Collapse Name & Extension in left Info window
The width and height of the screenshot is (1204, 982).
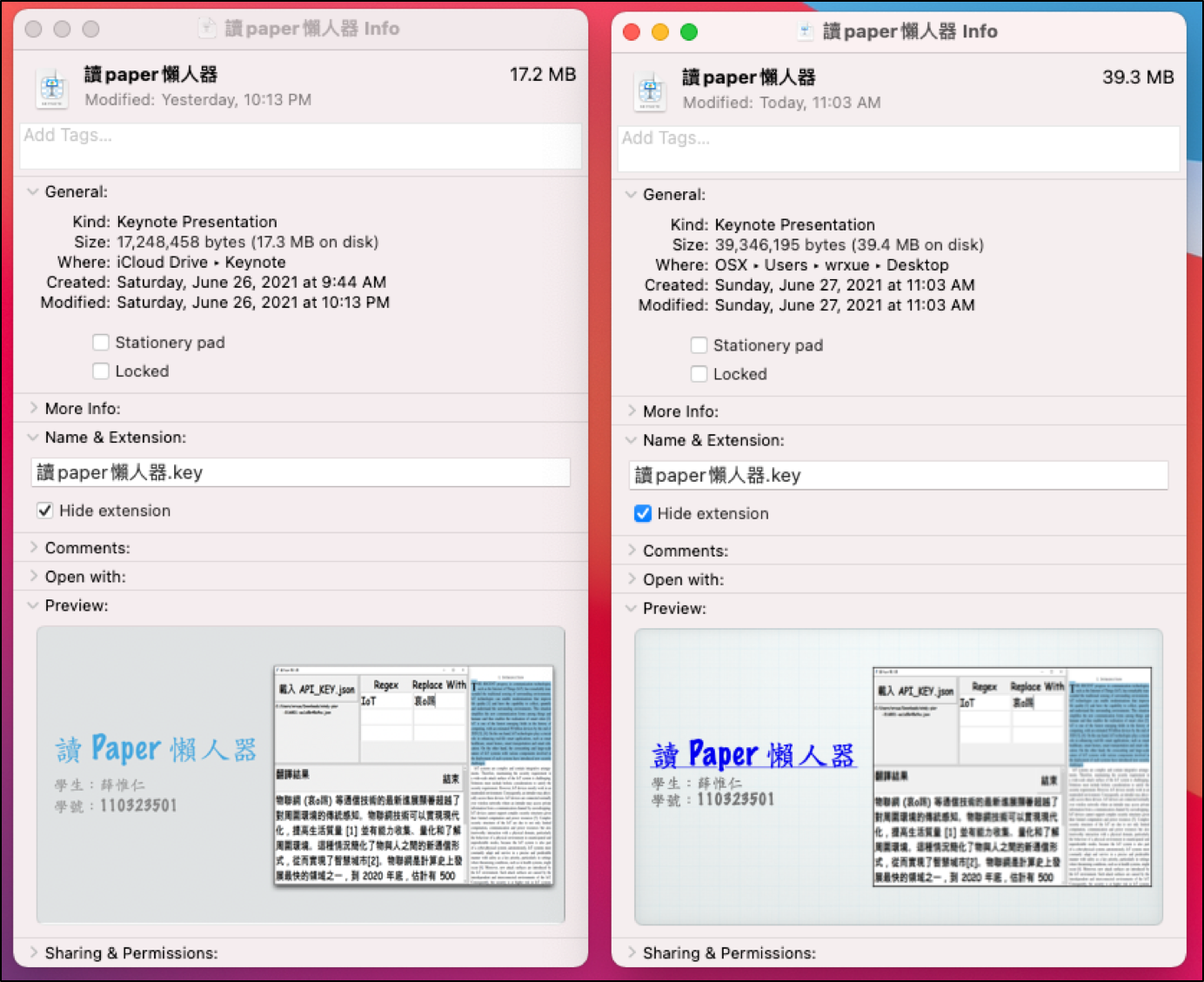click(x=33, y=438)
